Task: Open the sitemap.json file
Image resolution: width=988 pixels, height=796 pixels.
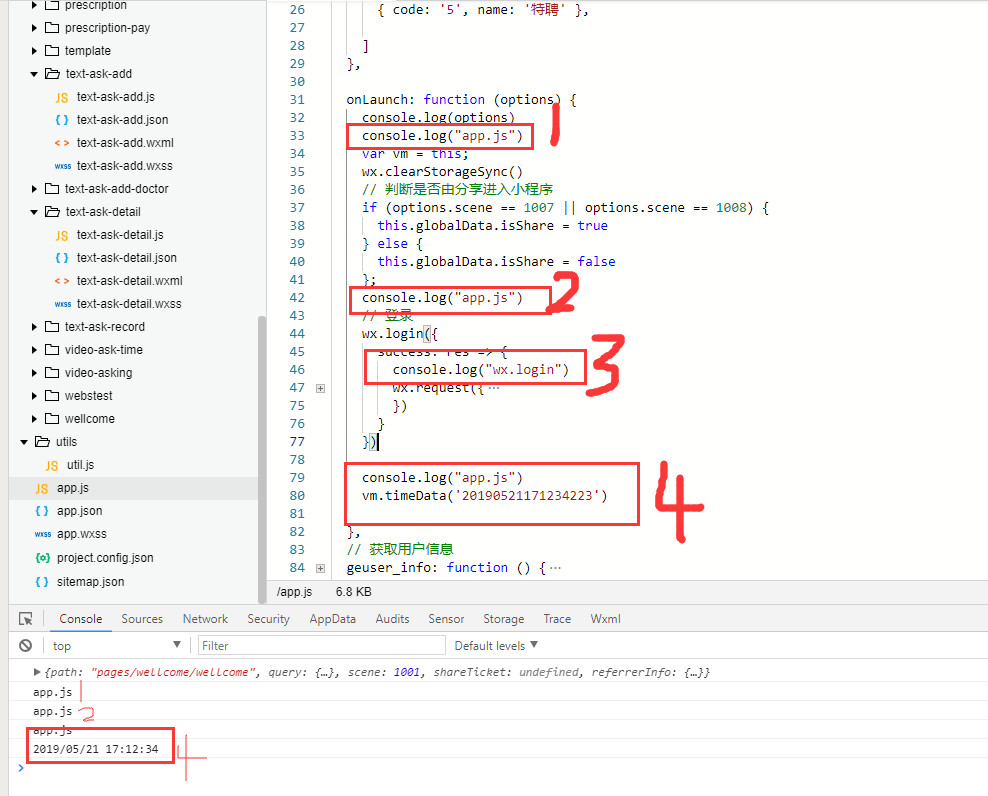Action: coord(90,582)
